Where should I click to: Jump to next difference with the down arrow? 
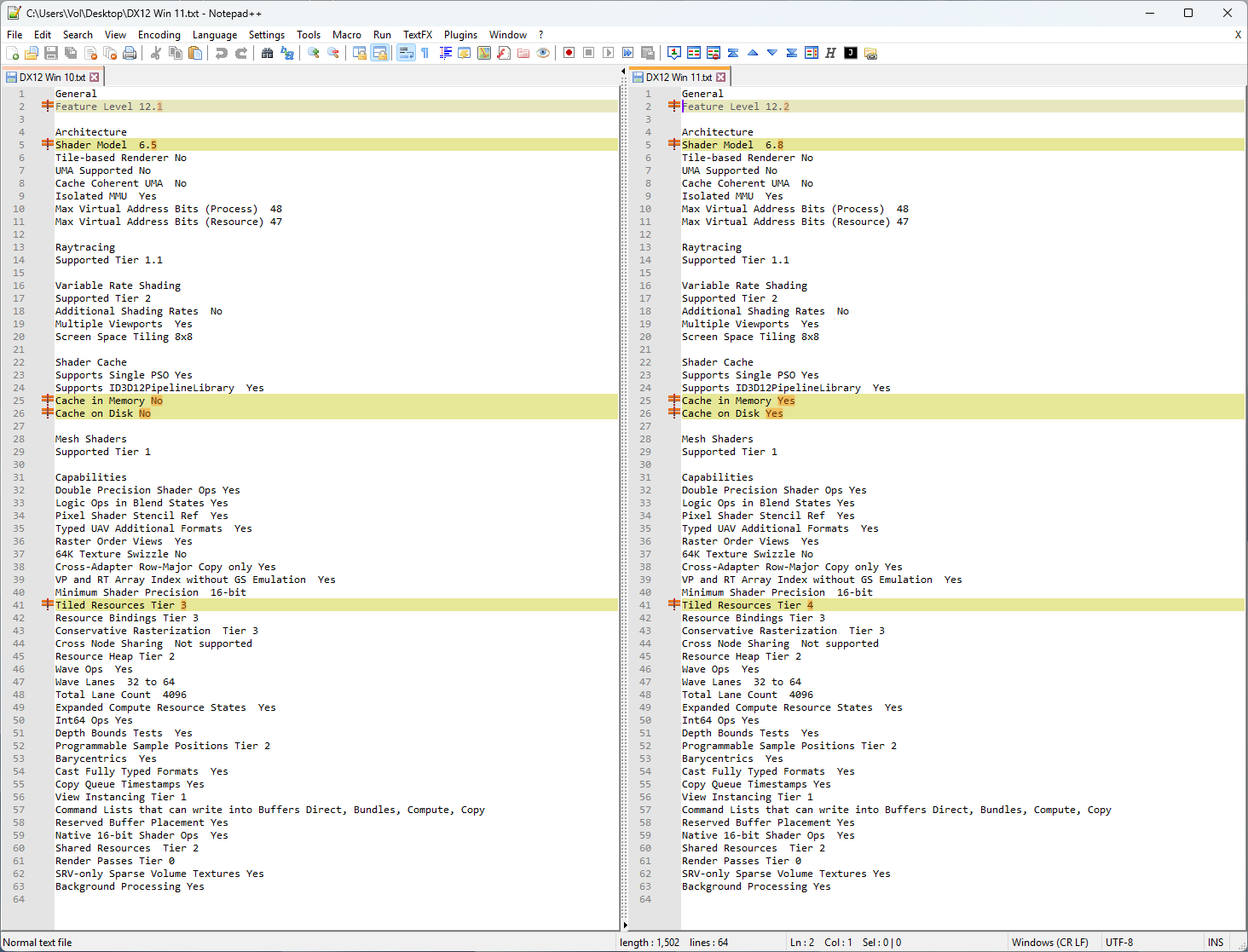(772, 53)
